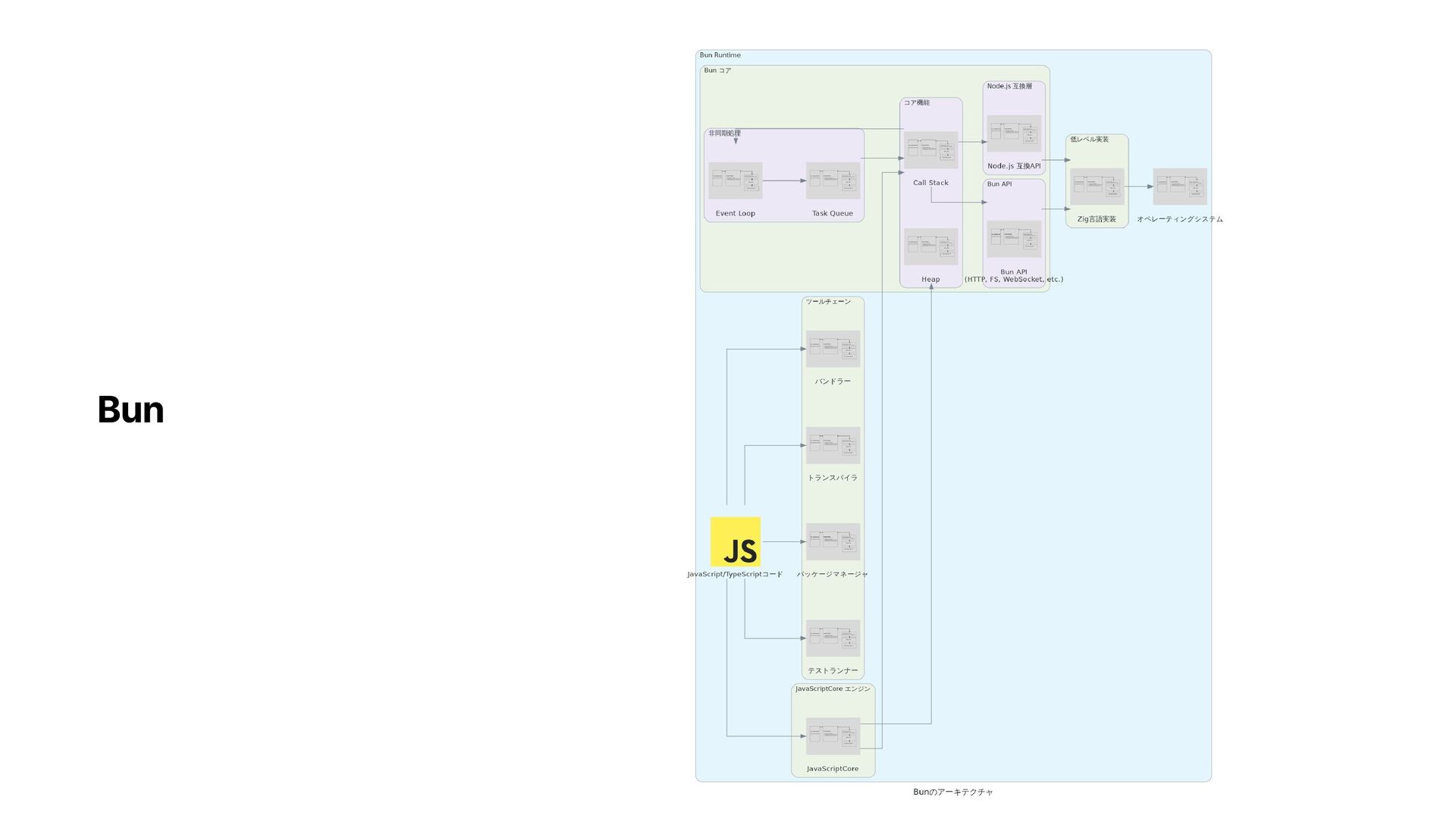This screenshot has width=1456, height=819.
Task: Select the Node.js 互換API node image
Action: coord(1014,133)
